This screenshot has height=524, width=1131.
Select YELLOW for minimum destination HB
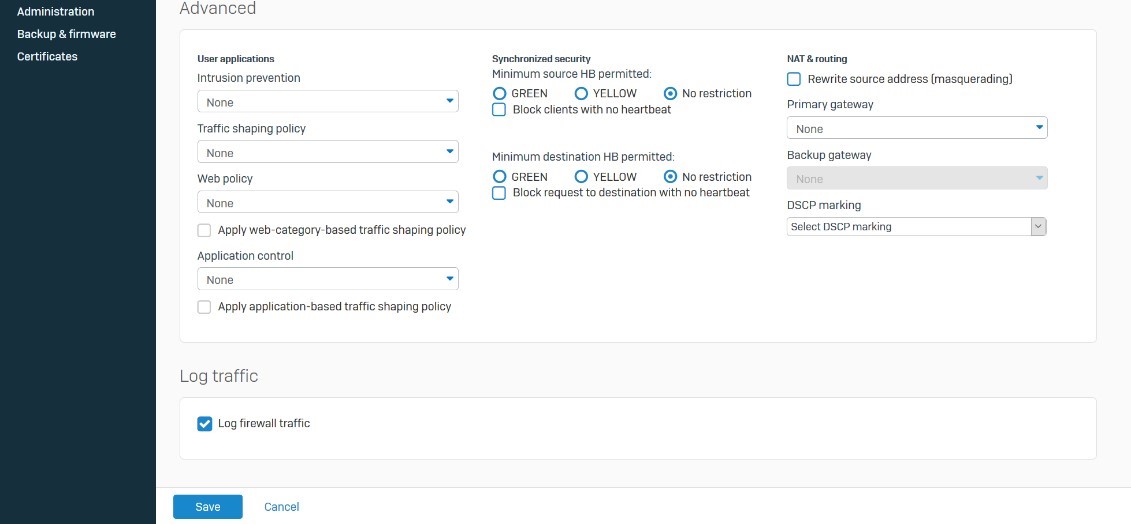581,177
